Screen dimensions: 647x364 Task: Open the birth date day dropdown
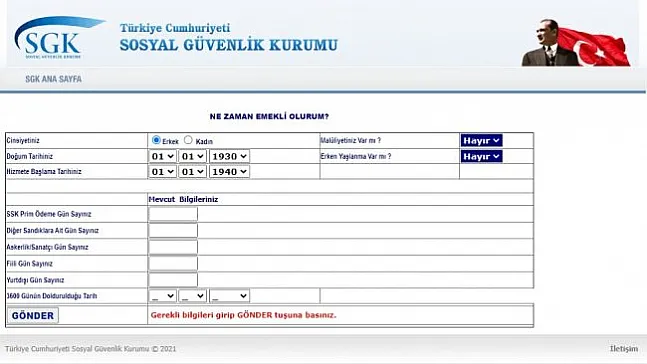tap(162, 156)
